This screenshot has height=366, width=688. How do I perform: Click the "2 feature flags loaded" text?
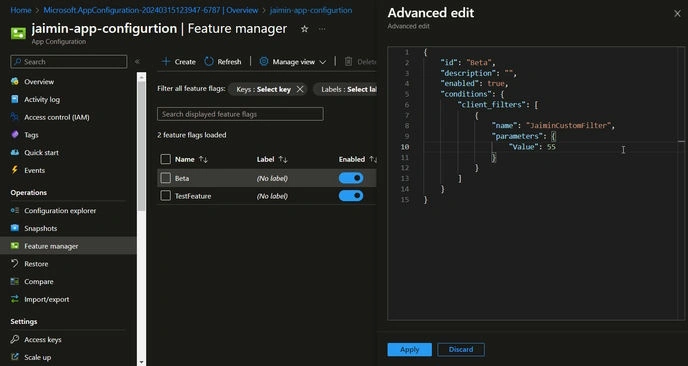192,135
